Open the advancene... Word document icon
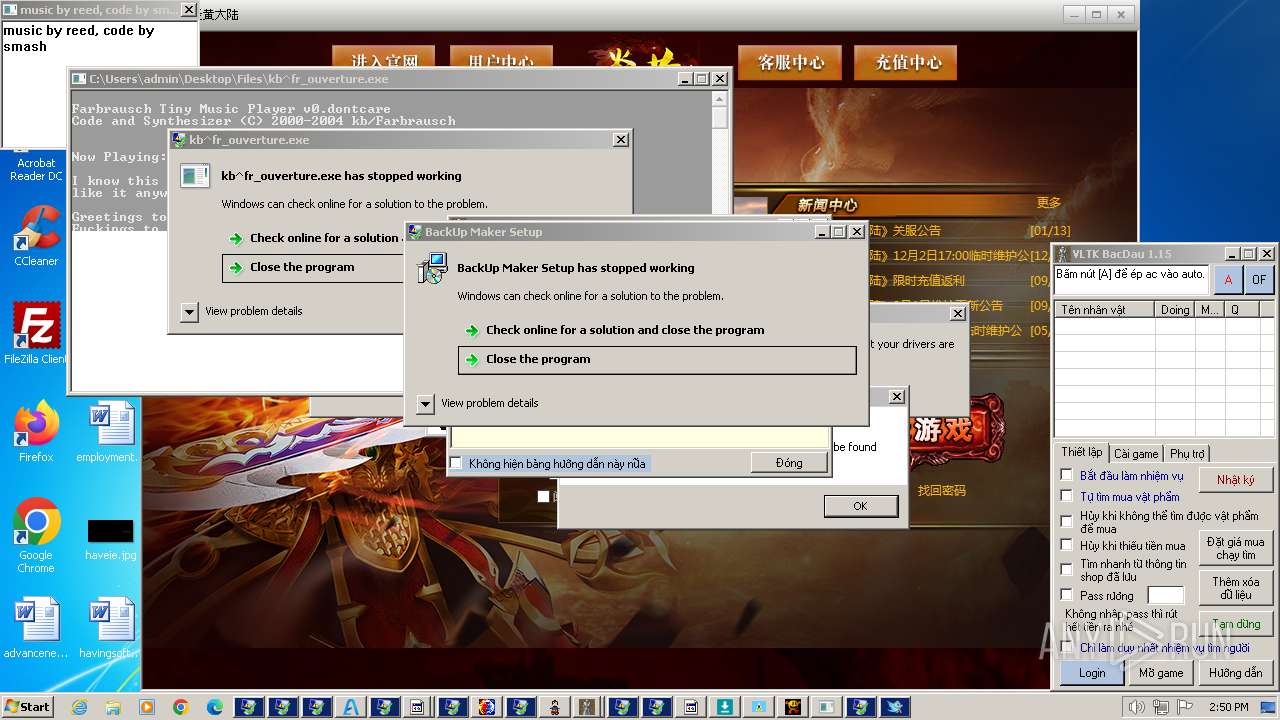The height and width of the screenshot is (720, 1280). click(36, 627)
